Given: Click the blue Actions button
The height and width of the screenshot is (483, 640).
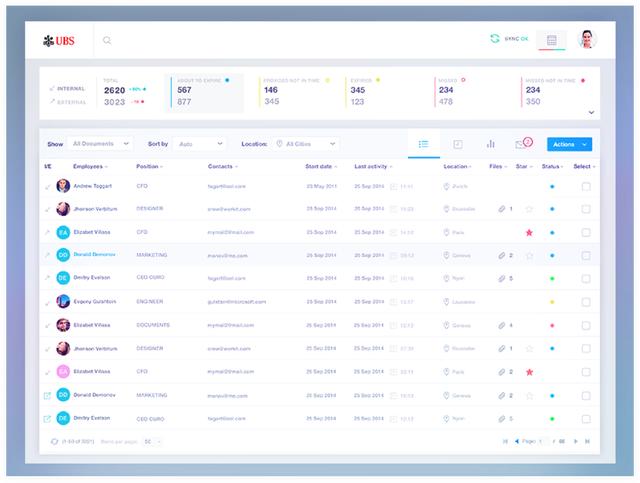Looking at the screenshot, I should (x=570, y=144).
